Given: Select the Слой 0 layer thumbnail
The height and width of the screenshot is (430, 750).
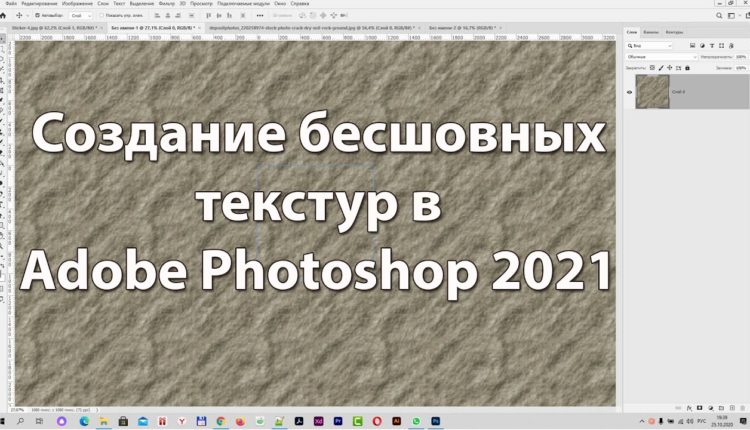Looking at the screenshot, I should click(652, 91).
